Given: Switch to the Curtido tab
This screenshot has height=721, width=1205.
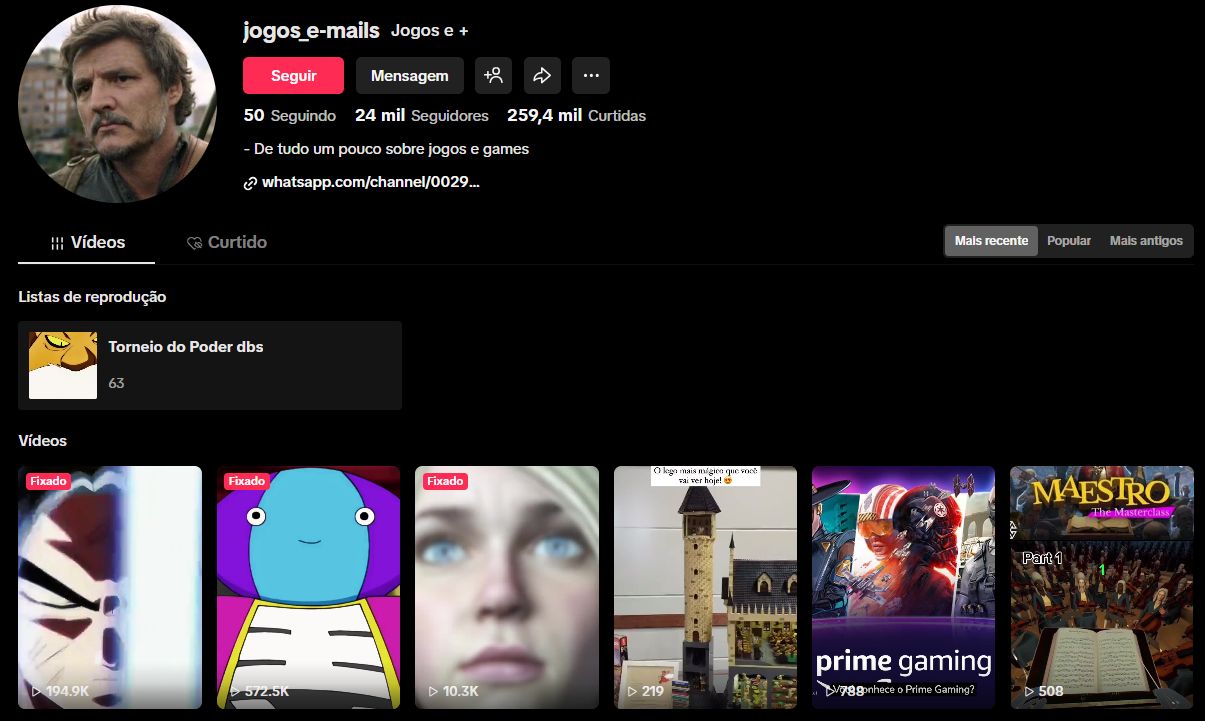Looking at the screenshot, I should coord(226,243).
